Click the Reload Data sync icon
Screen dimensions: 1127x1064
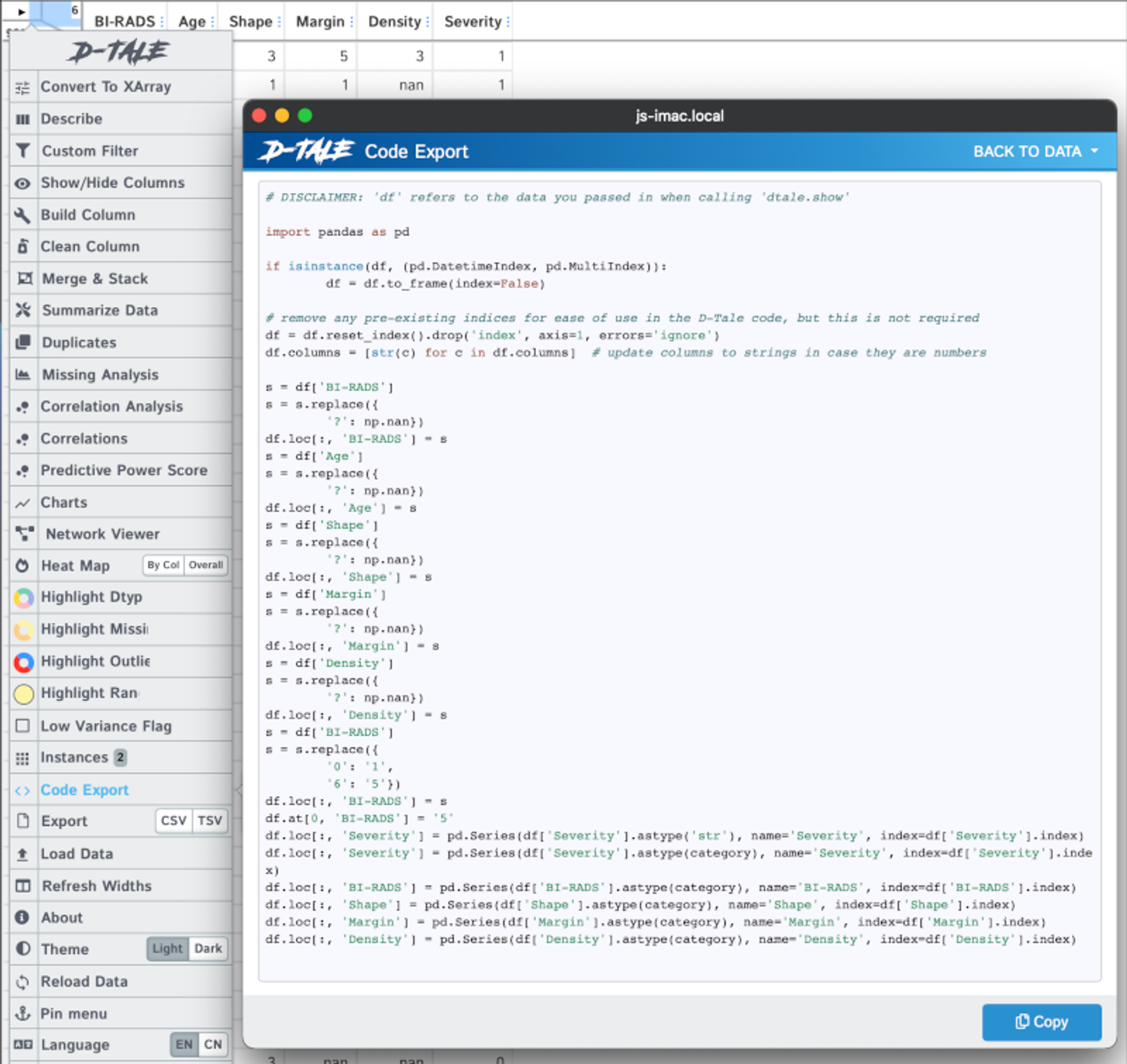point(22,982)
